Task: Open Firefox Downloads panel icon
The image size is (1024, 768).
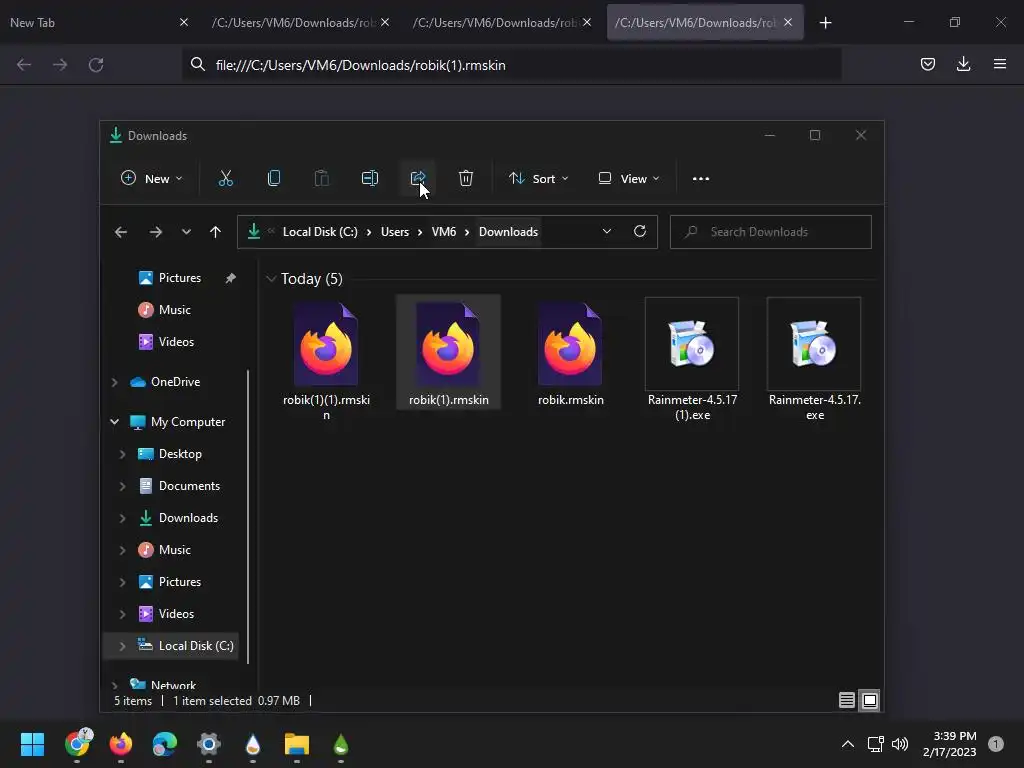Action: 963,64
